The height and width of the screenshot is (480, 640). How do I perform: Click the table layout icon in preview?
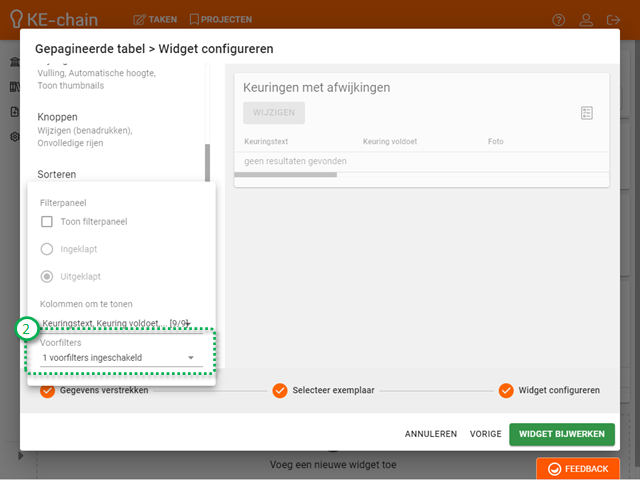587,113
